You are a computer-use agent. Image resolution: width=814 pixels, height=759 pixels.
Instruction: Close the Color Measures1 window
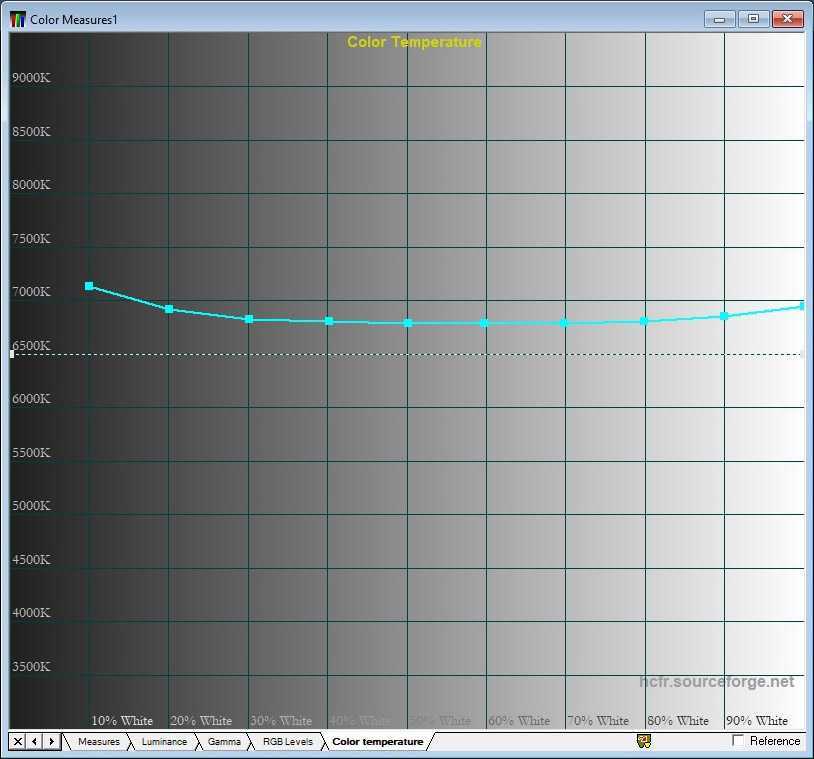[788, 19]
